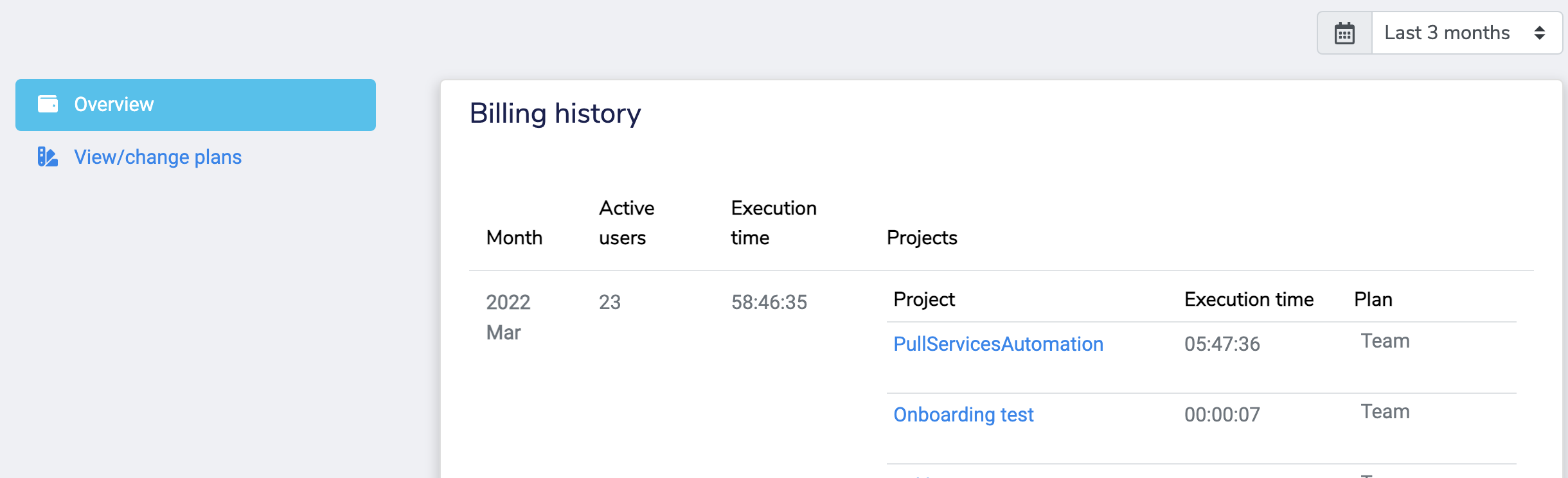Click the 2022 Mar month cell
Screen dimensions: 1568x478
click(x=508, y=317)
